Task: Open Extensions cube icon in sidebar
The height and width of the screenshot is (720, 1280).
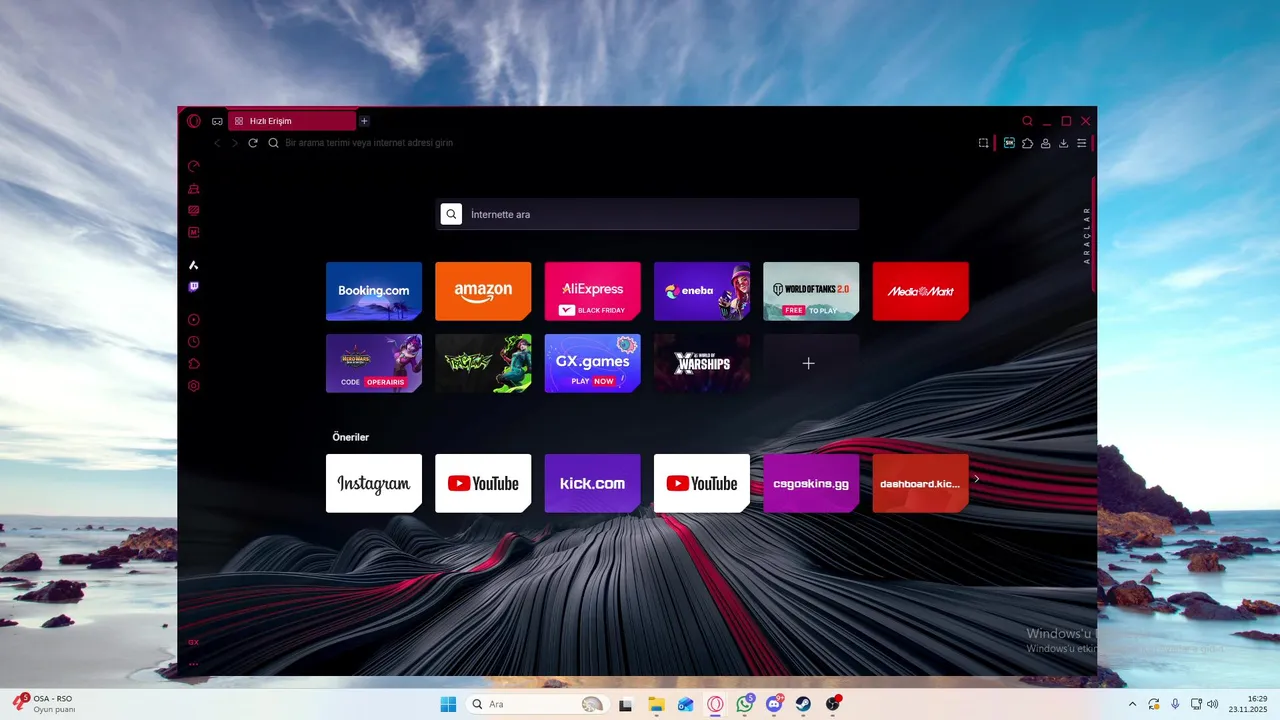Action: (x=194, y=364)
